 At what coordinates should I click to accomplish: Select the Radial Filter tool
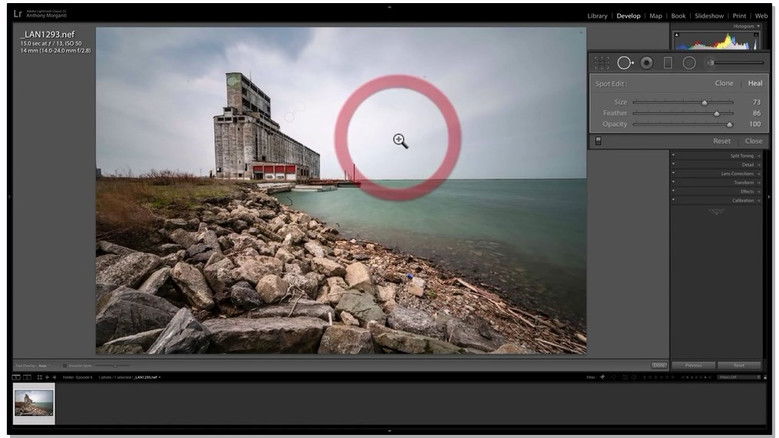(x=689, y=62)
